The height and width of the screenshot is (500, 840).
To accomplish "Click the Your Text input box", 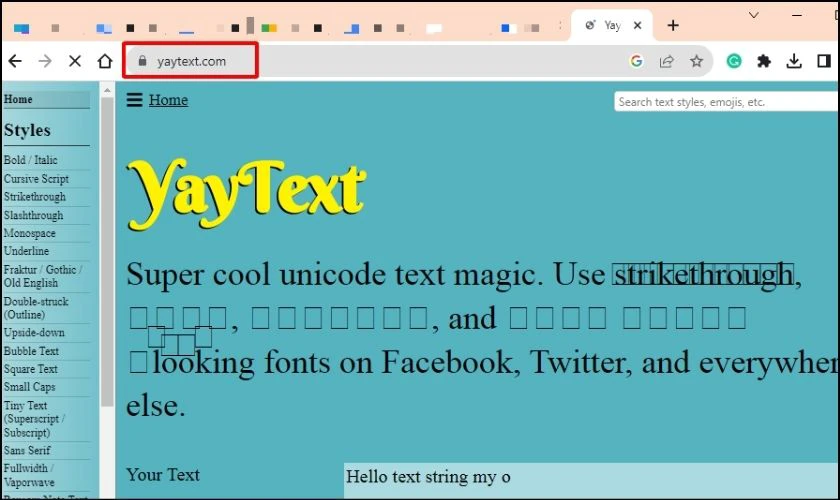I will [591, 480].
